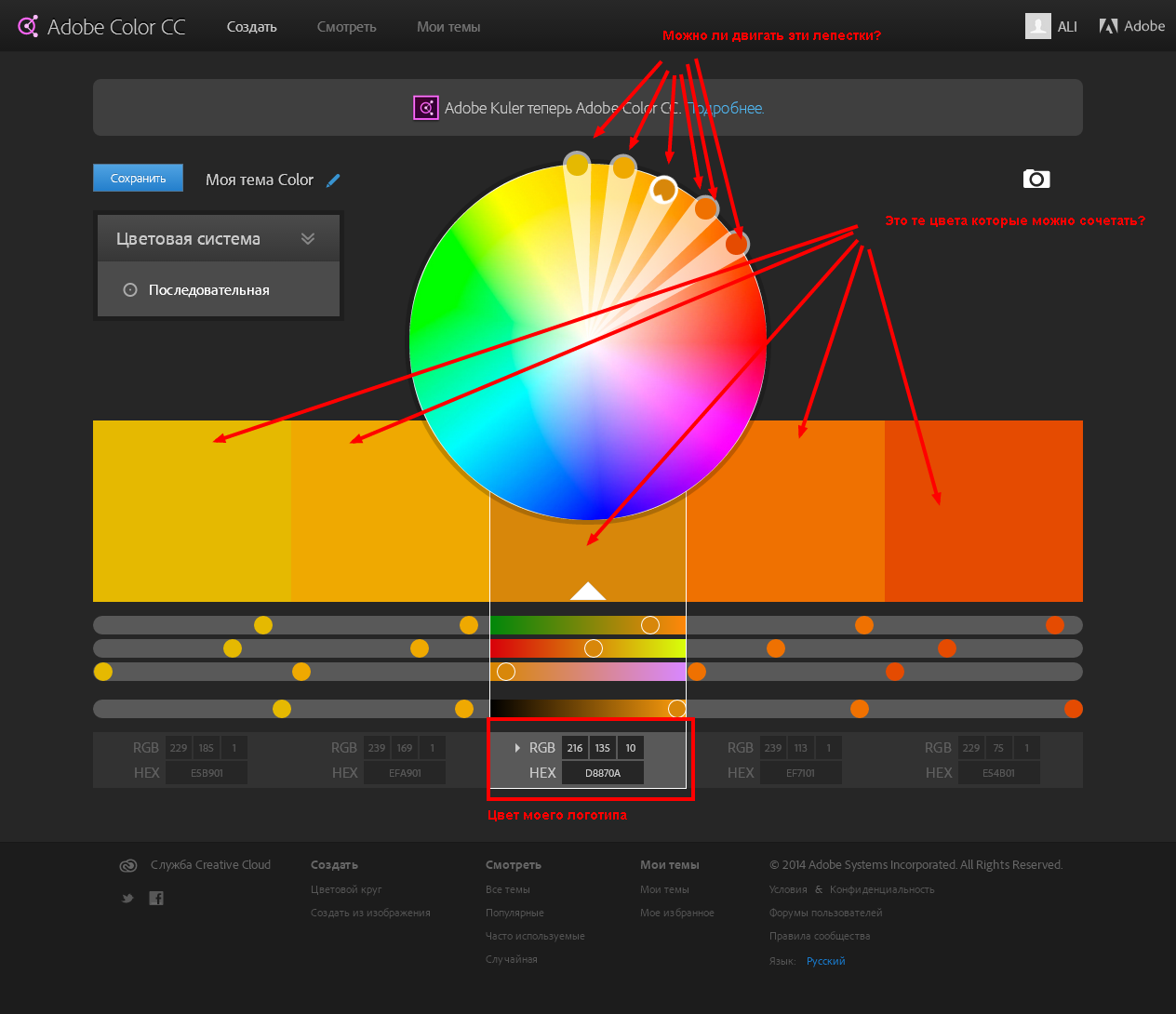Image resolution: width=1176 pixels, height=1014 pixels.
Task: Click handle on the orange-to-violet gradient slider
Action: click(506, 672)
